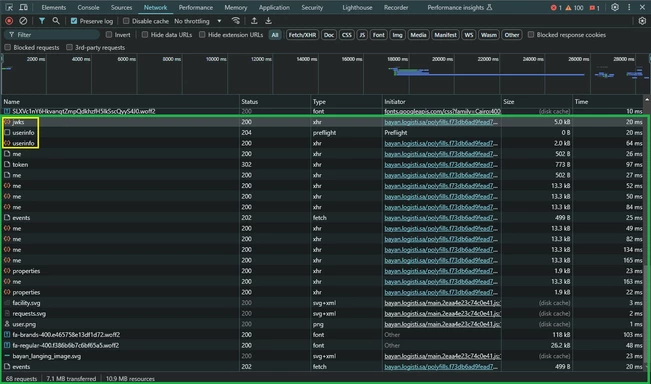Check the Blocked requests option
Viewport: 651px width, 384px height.
7,47
